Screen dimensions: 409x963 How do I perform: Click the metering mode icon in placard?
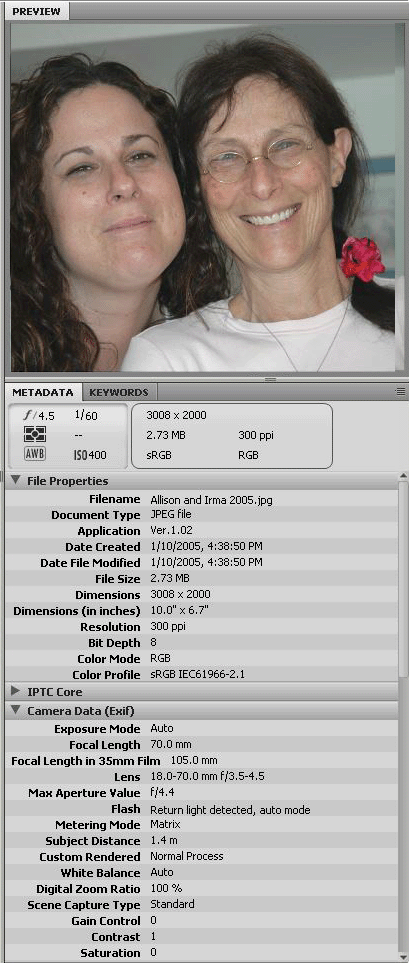coord(34,435)
